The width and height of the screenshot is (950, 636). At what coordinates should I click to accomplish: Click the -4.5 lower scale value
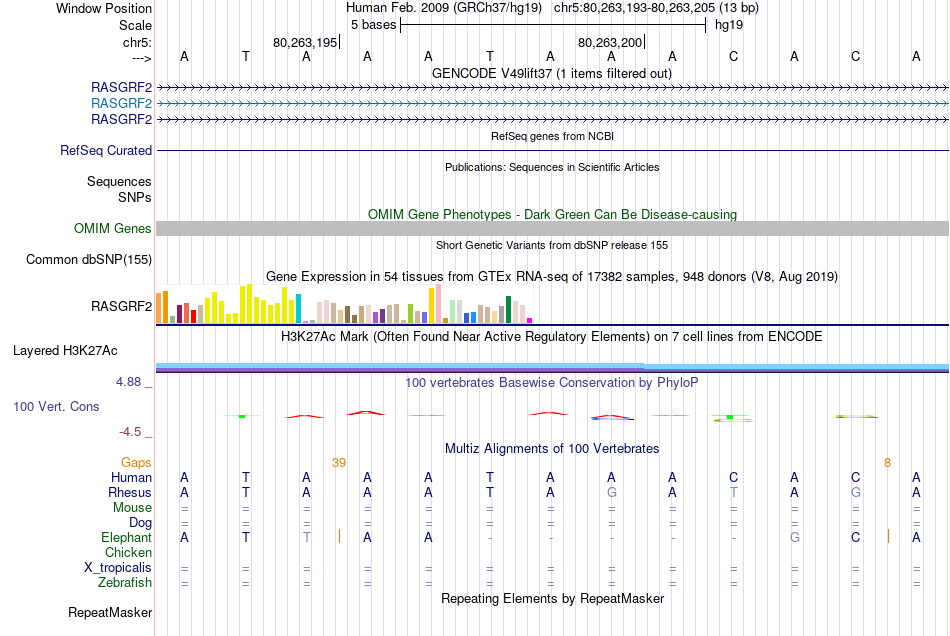[x=130, y=432]
